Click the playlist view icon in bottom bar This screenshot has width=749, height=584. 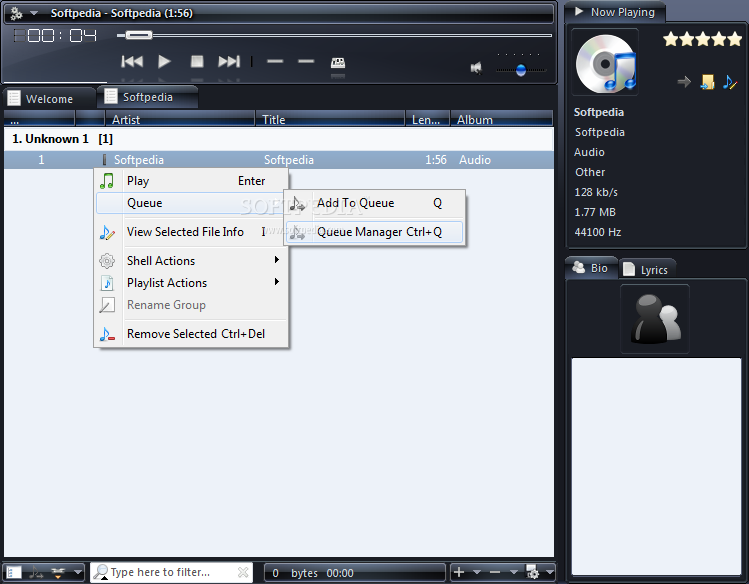coord(14,572)
